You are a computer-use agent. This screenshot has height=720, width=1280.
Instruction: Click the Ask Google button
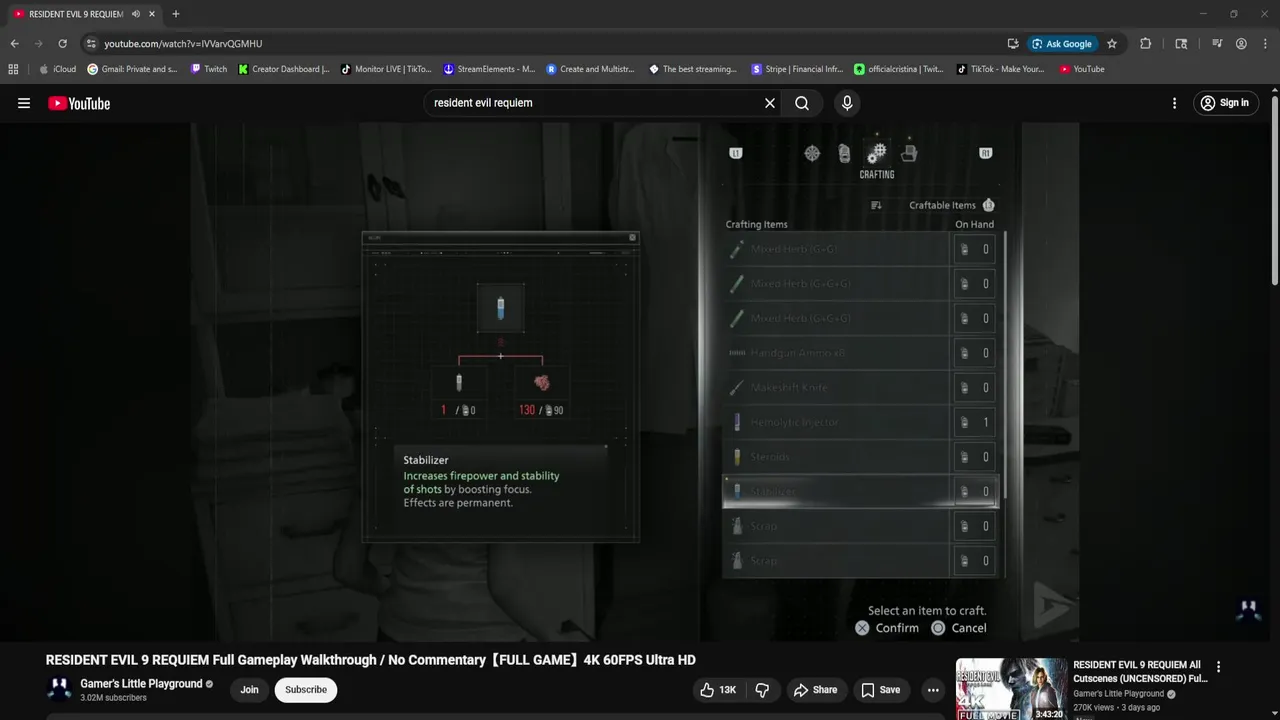1062,44
